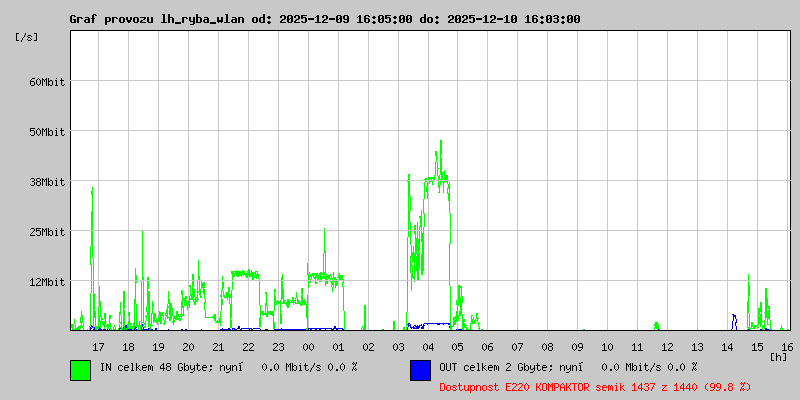Click the blue OUT legend swatch

point(420,370)
